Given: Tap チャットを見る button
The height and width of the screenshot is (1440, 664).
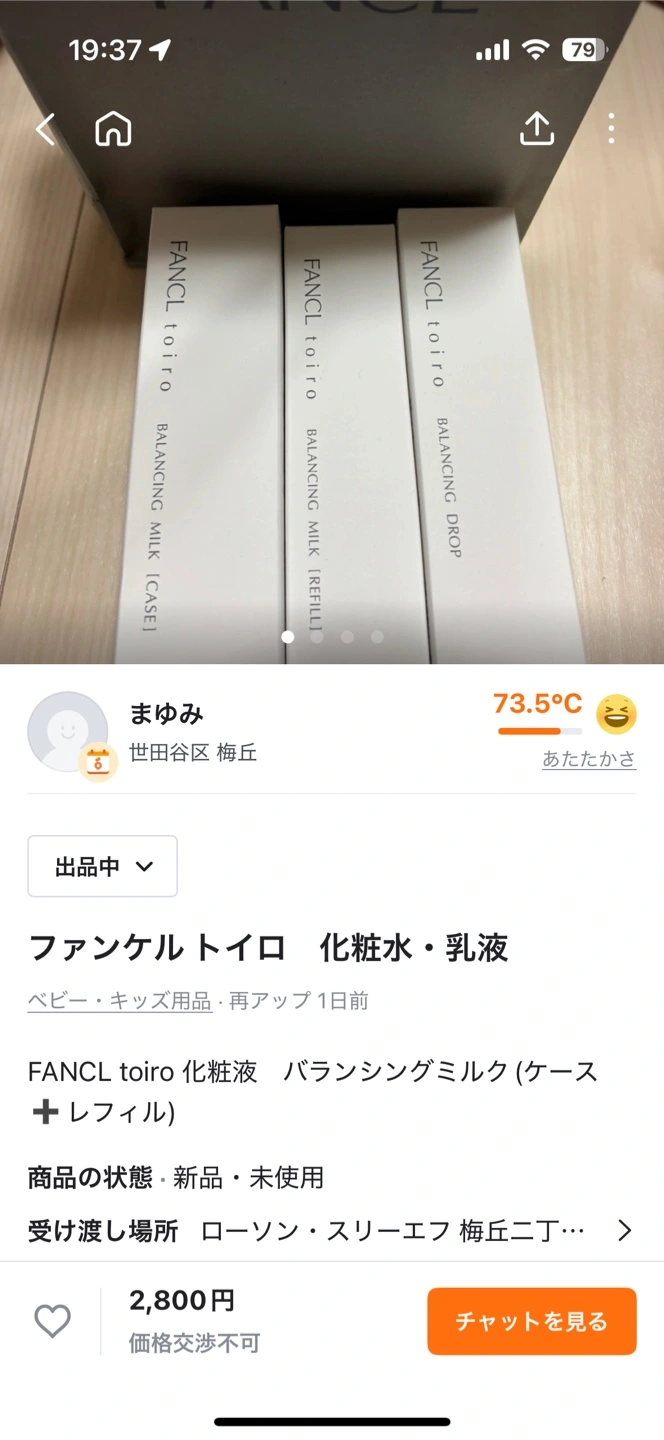Looking at the screenshot, I should 532,1321.
